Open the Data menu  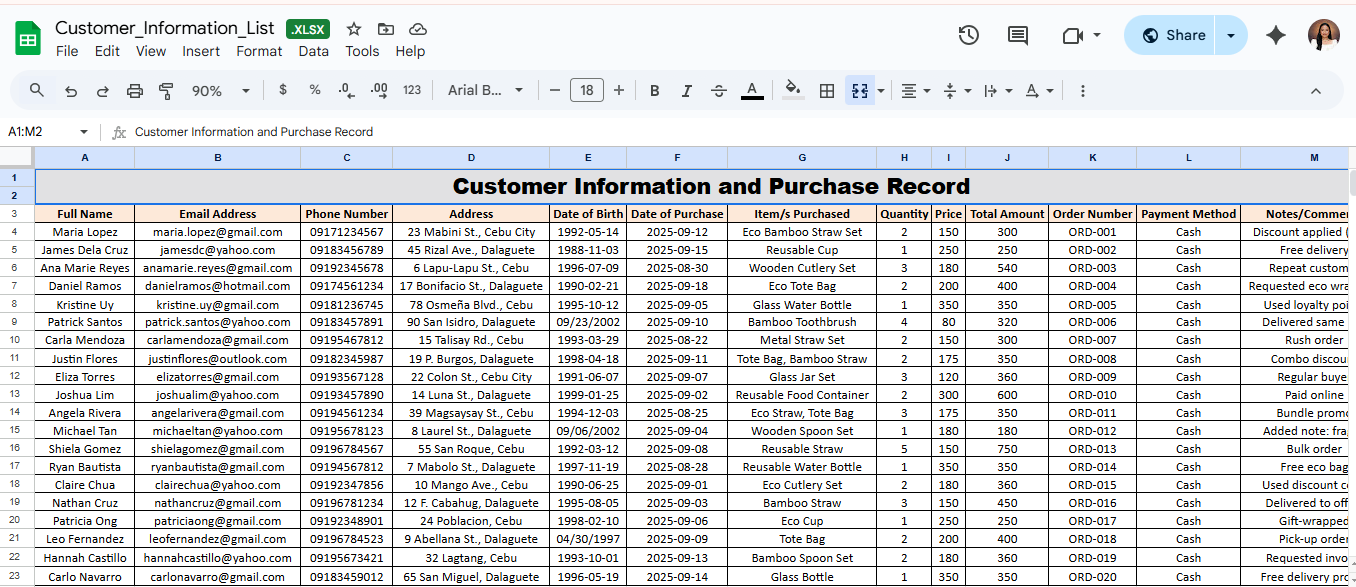pos(313,51)
